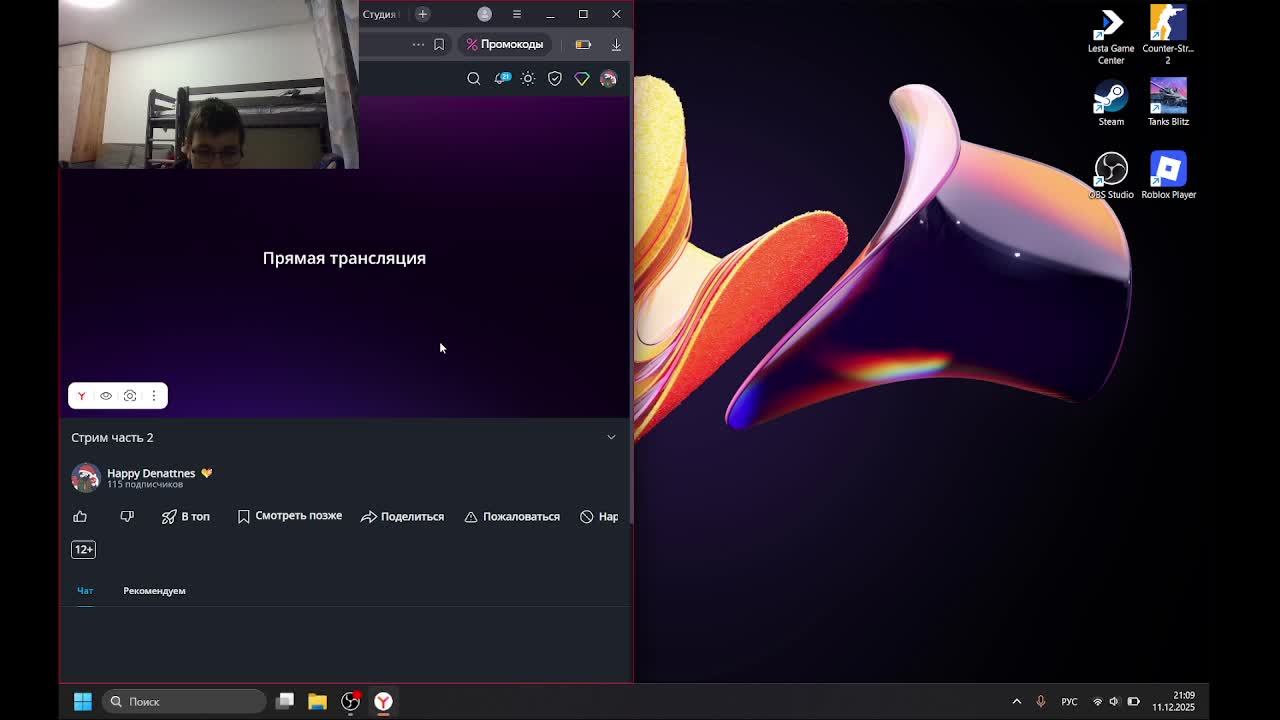Show hidden system tray icons chevron
This screenshot has height=720, width=1280.
point(1017,701)
